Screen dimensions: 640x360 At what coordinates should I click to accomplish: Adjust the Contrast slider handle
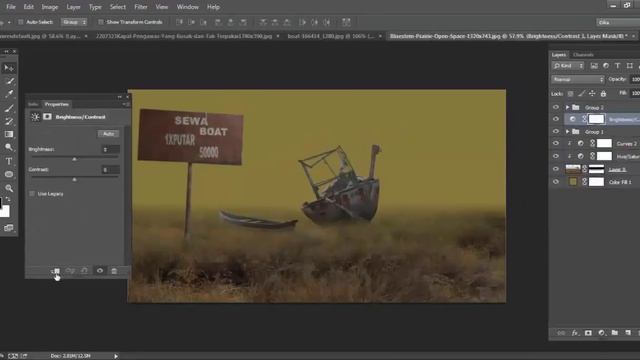point(74,179)
